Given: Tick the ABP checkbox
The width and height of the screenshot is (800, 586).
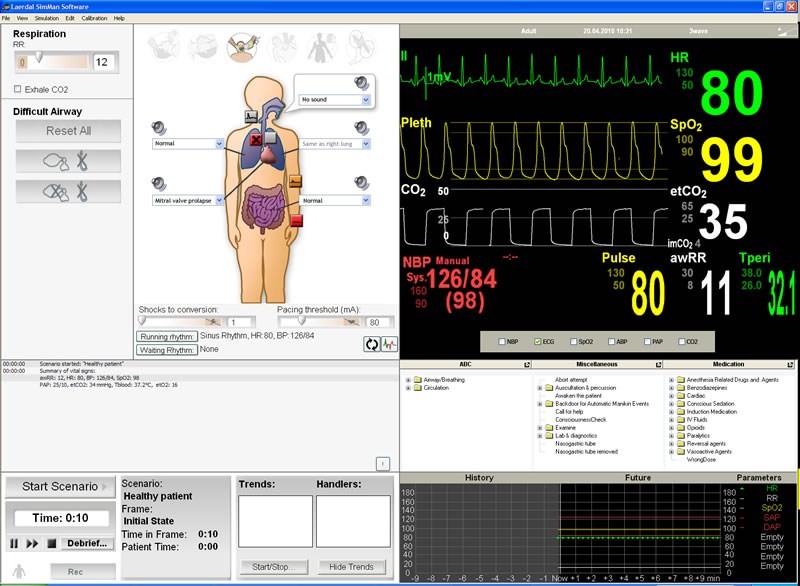Looking at the screenshot, I should [611, 341].
